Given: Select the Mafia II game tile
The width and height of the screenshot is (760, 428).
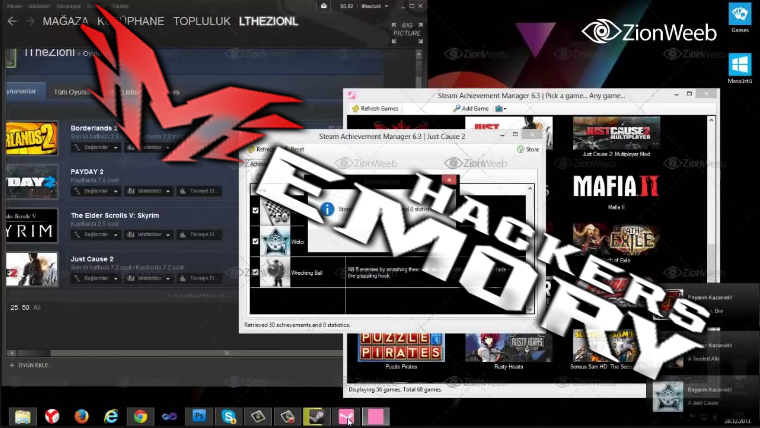Looking at the screenshot, I should tap(616, 190).
